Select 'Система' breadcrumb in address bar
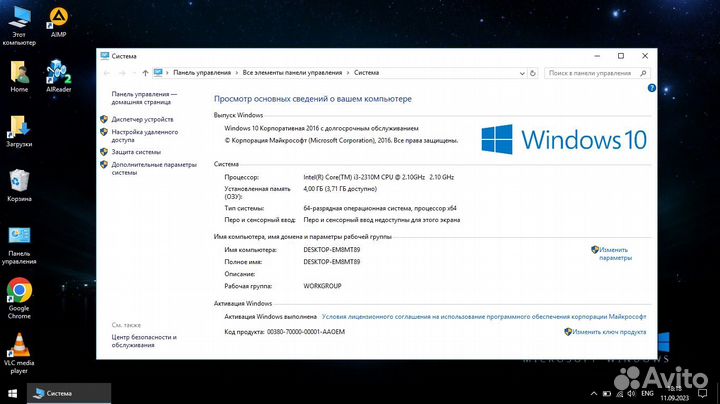Image resolution: width=720 pixels, height=404 pixels. click(366, 73)
